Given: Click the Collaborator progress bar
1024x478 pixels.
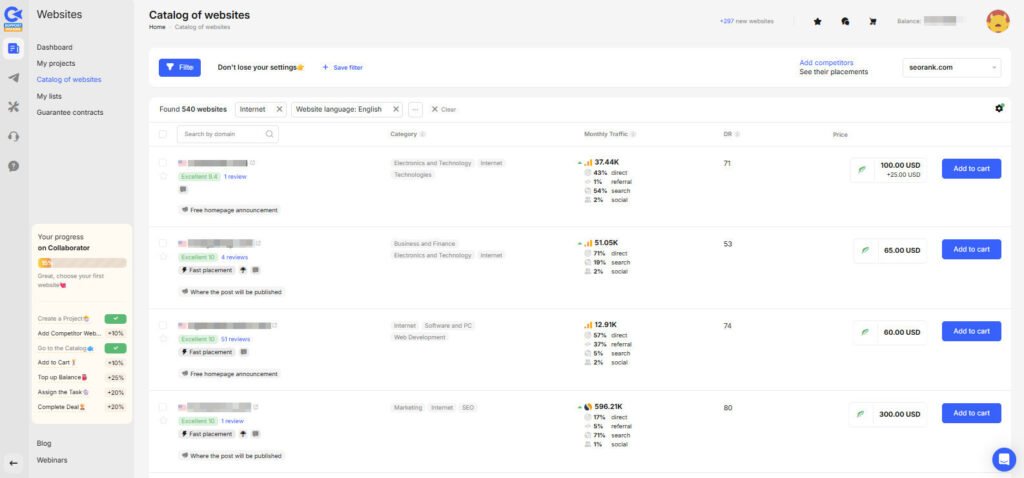Looking at the screenshot, I should (82, 263).
